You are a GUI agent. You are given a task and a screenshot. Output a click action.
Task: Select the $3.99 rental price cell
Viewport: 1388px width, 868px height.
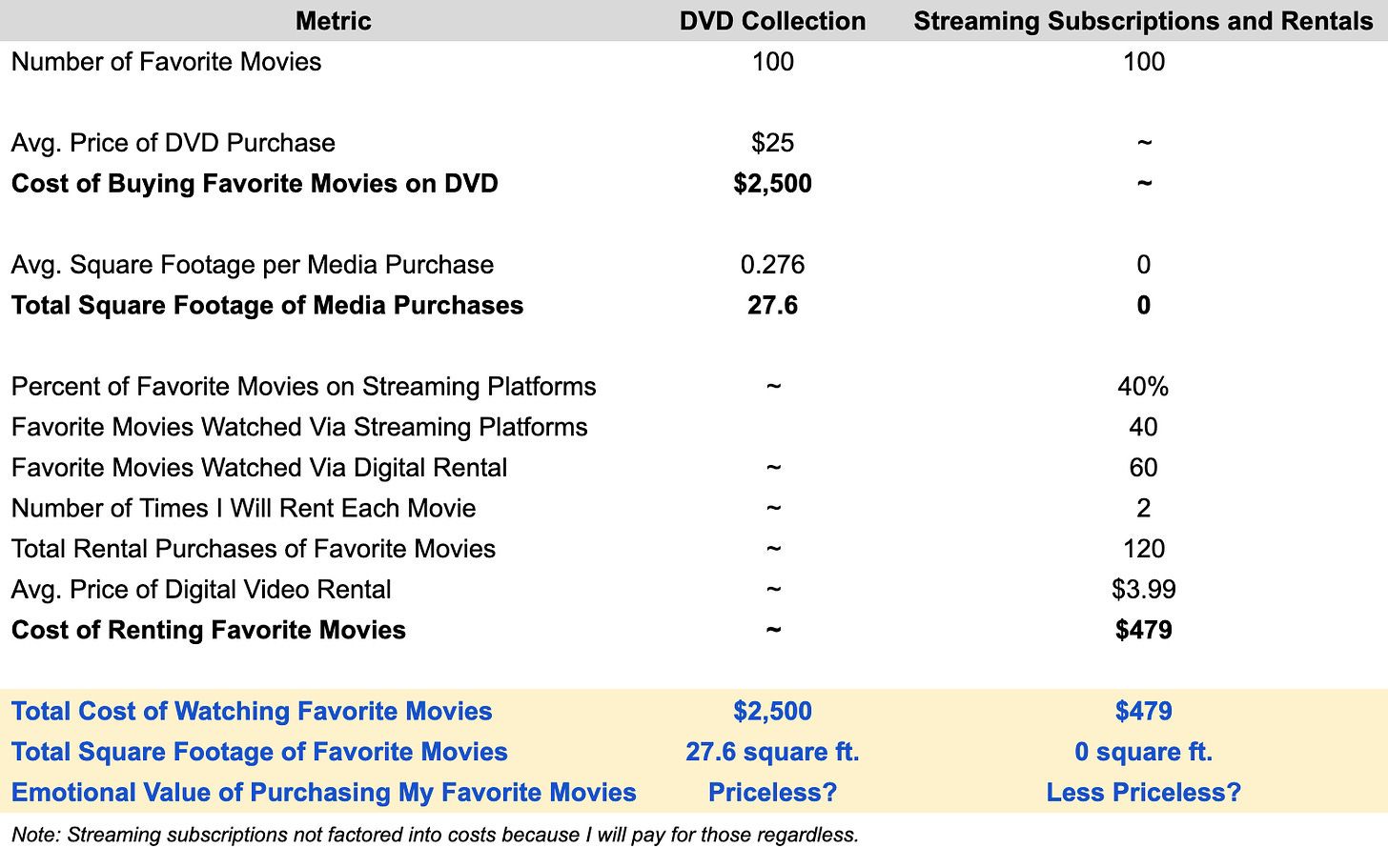1143,590
